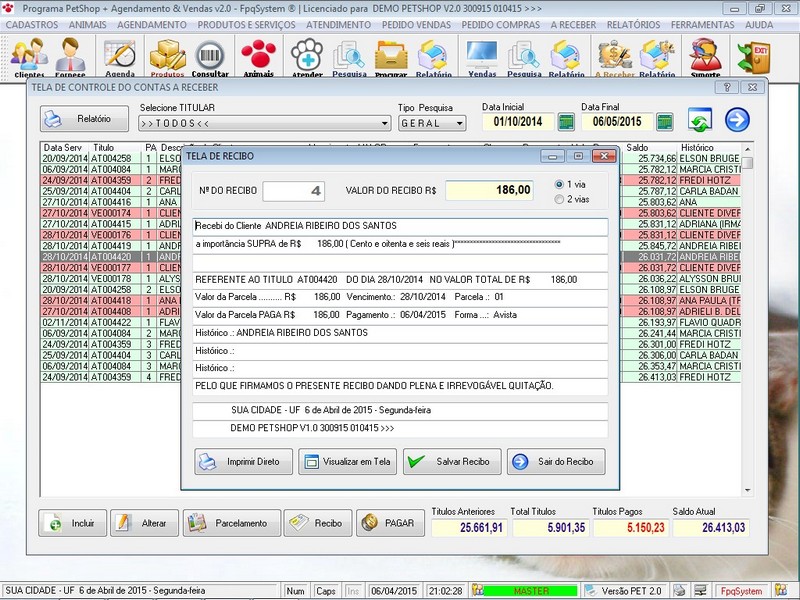Screen dimensions: 800x600
Task: Click the scrollbar down arrow in table
Action: coord(747,490)
